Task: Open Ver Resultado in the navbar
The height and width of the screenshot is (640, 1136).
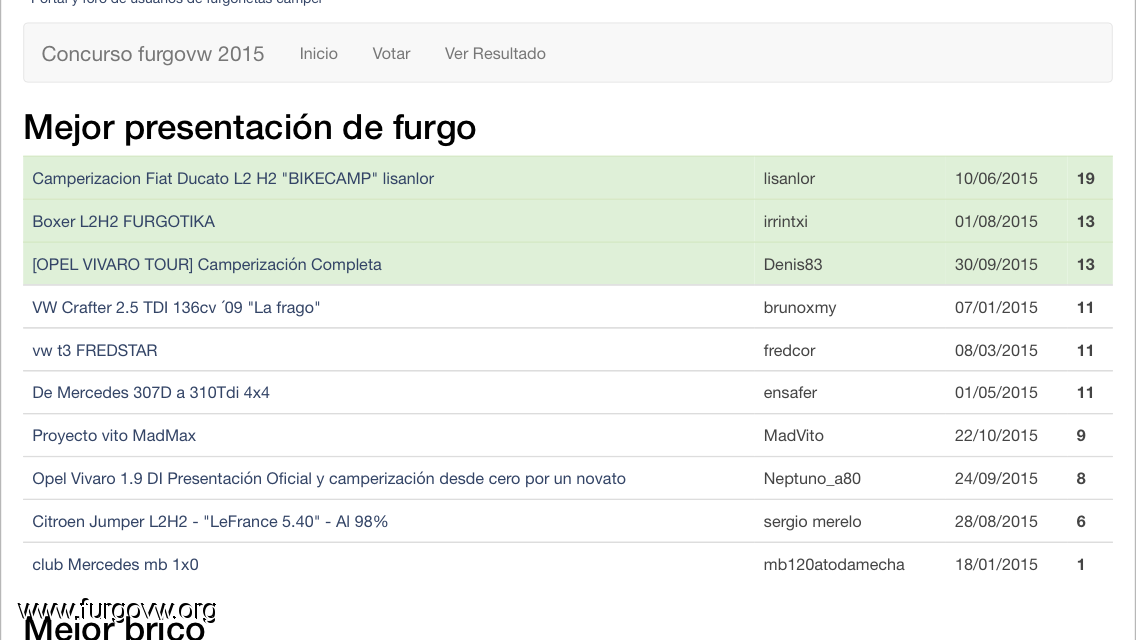Action: coord(495,54)
